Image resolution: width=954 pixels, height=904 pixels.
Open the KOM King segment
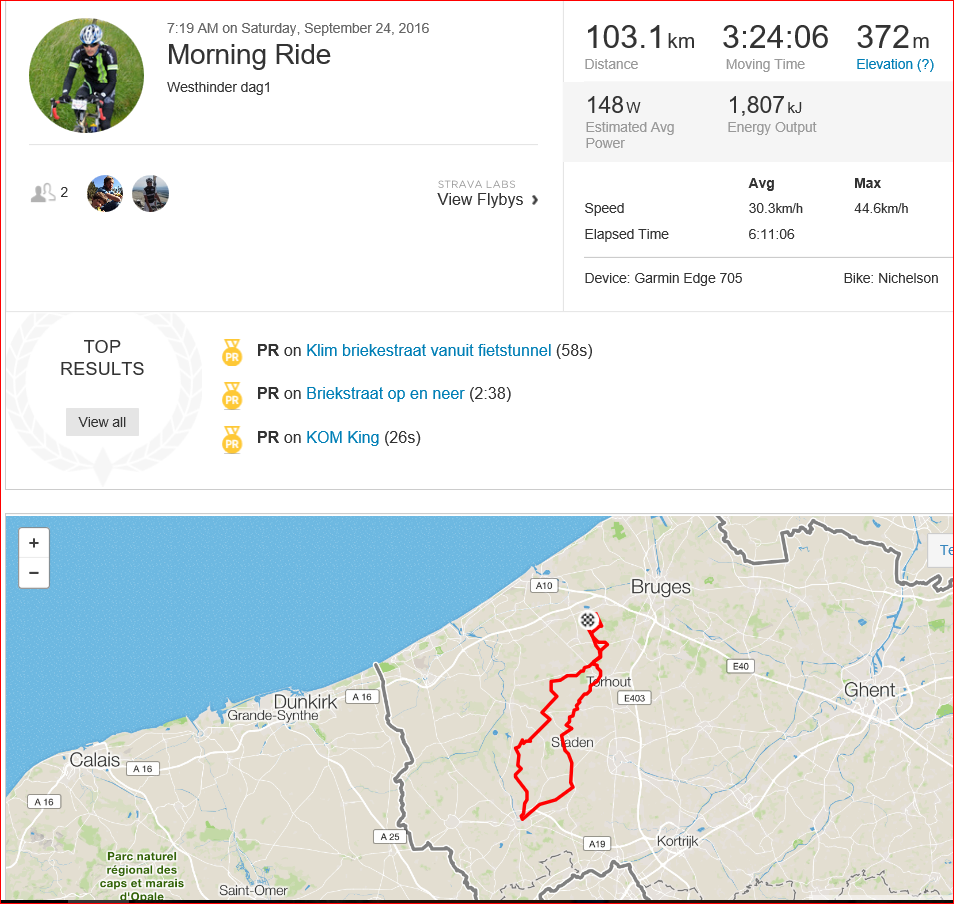tap(343, 437)
